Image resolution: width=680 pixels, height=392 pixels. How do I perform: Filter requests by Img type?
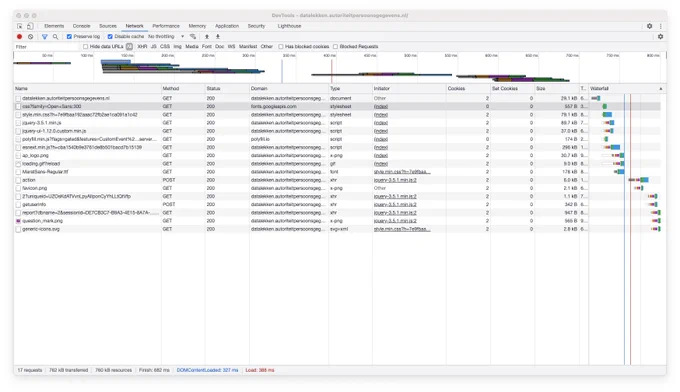point(177,46)
